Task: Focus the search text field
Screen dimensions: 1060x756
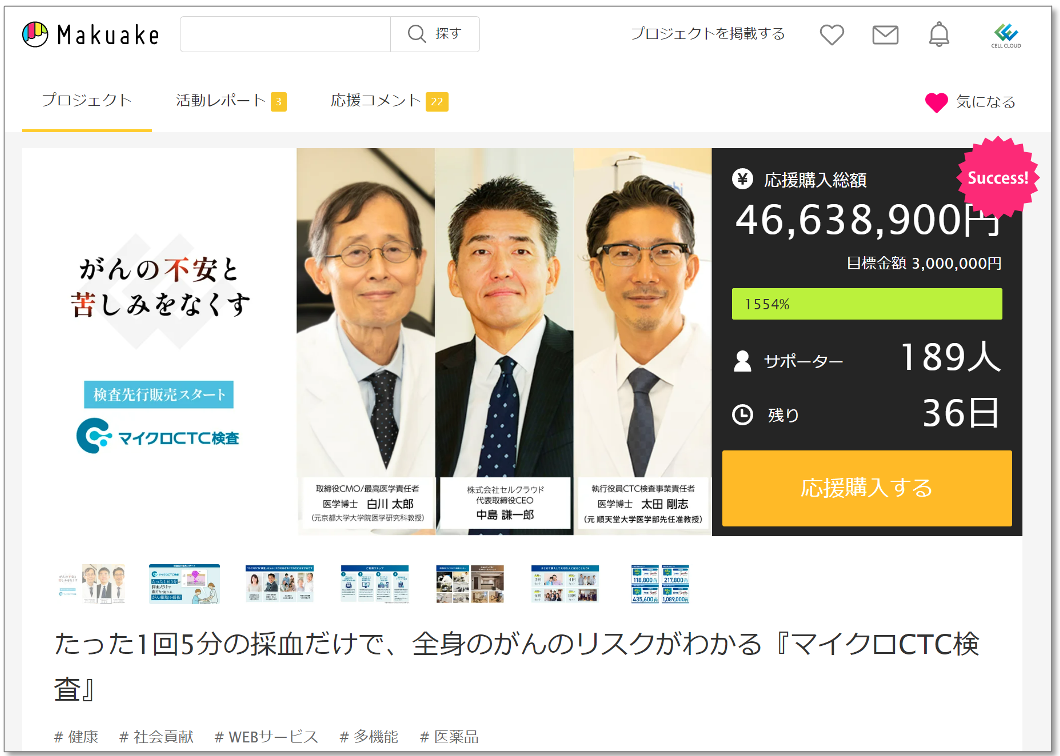Action: [285, 34]
